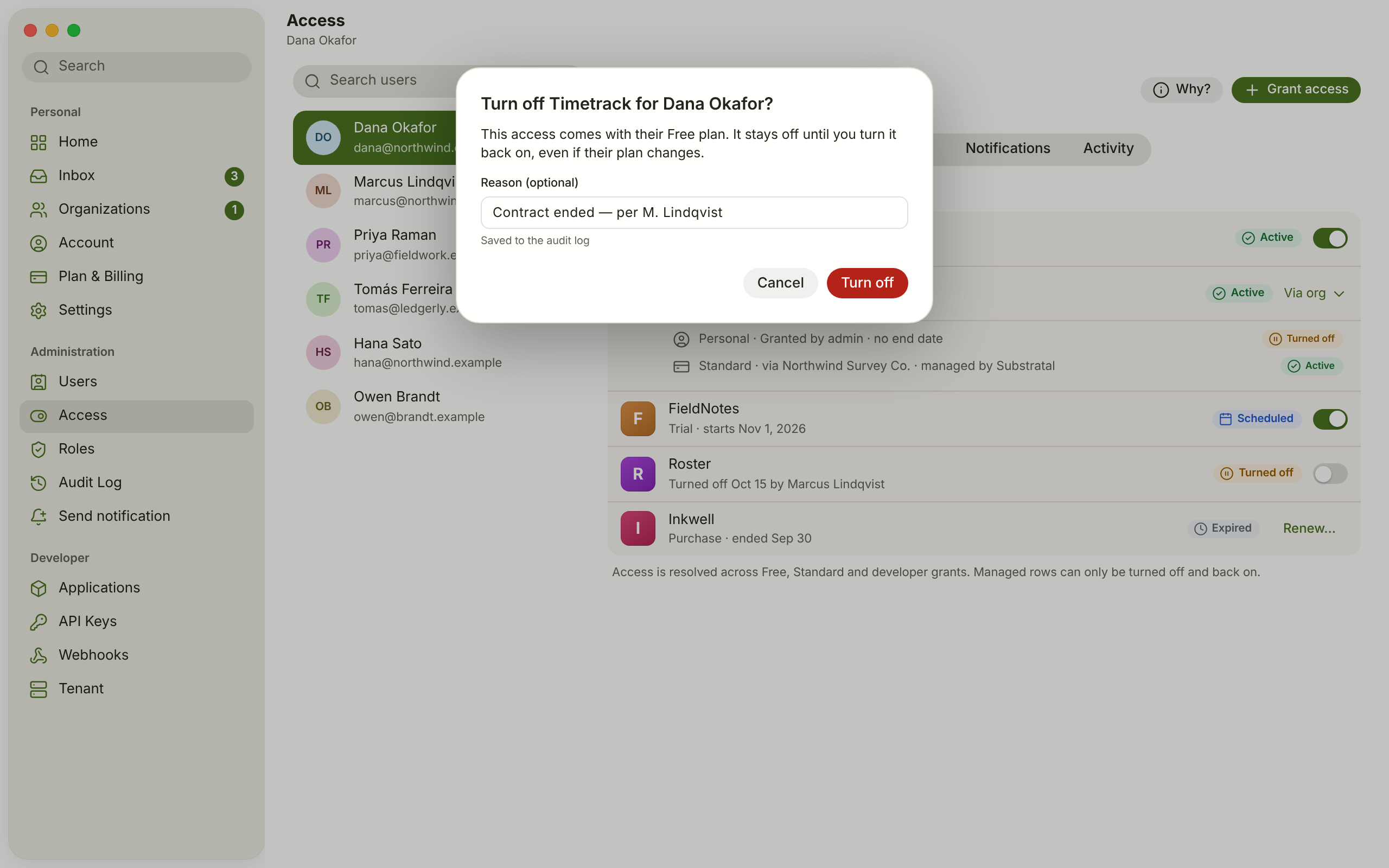Click the Webhooks icon

click(x=39, y=655)
